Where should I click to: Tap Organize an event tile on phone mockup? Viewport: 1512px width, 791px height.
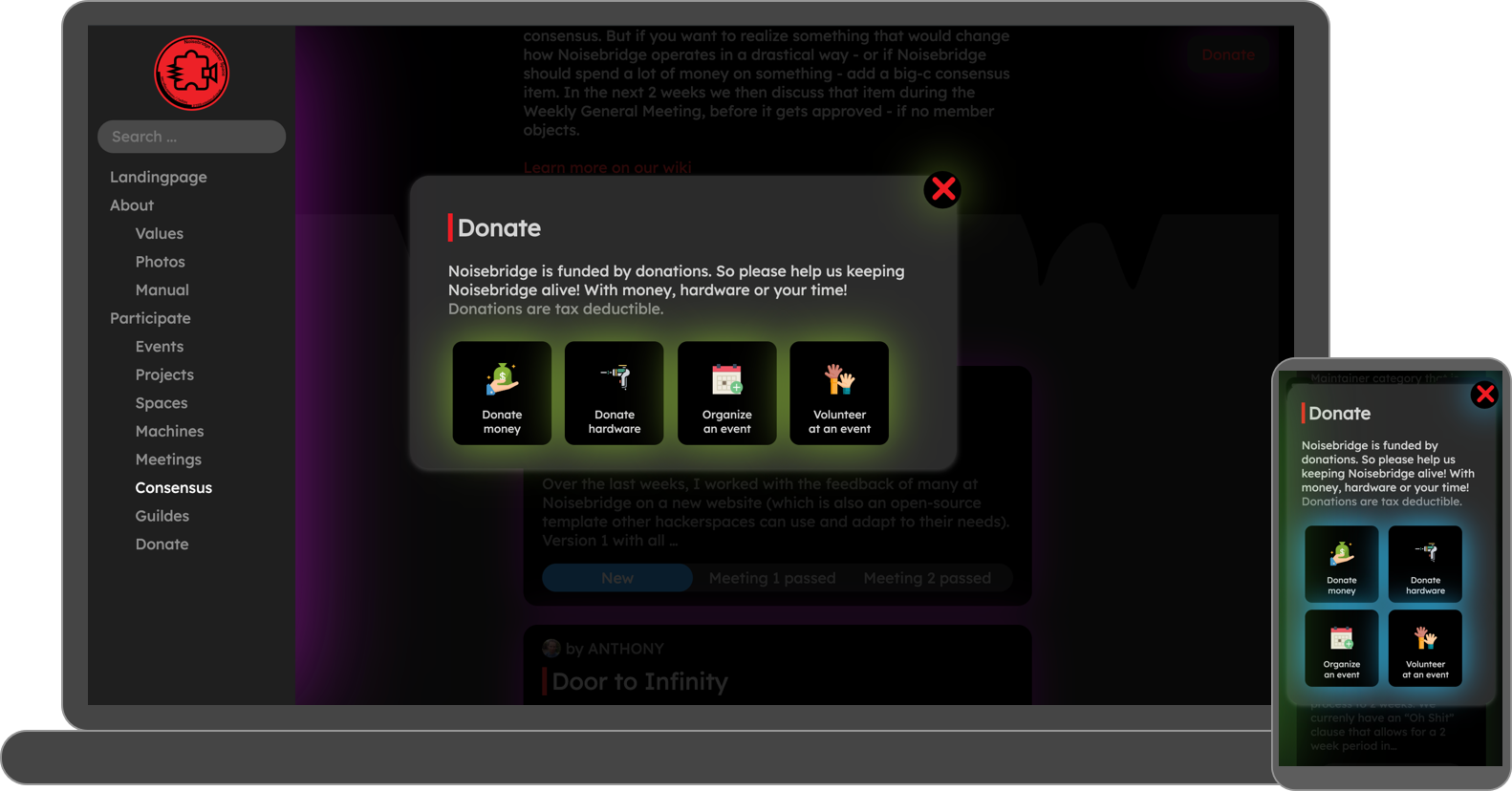1342,648
